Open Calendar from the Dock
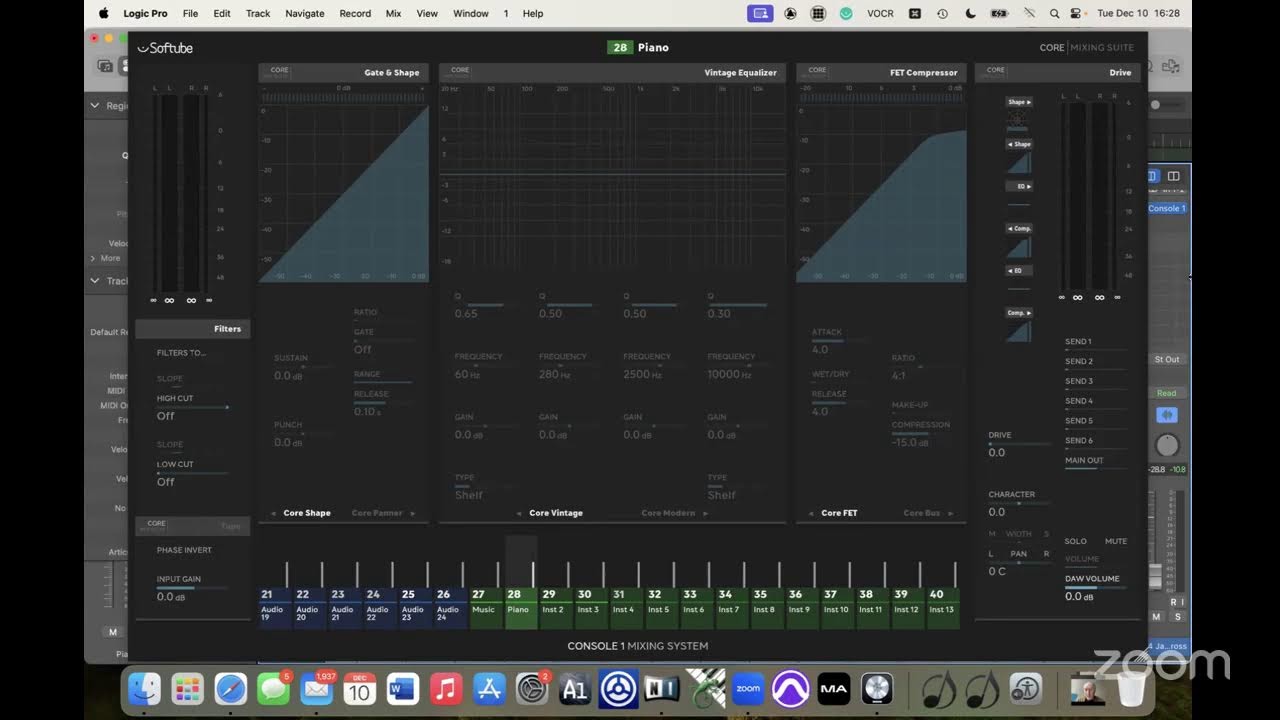Screen dimensions: 1280x720 point(360,688)
